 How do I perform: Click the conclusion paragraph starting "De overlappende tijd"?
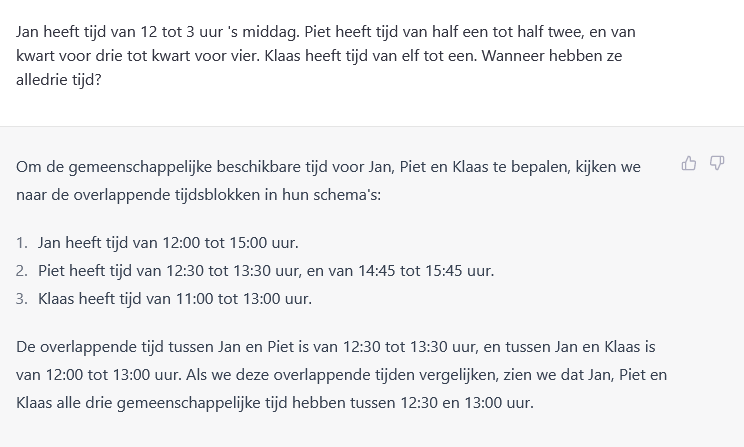tap(341, 374)
